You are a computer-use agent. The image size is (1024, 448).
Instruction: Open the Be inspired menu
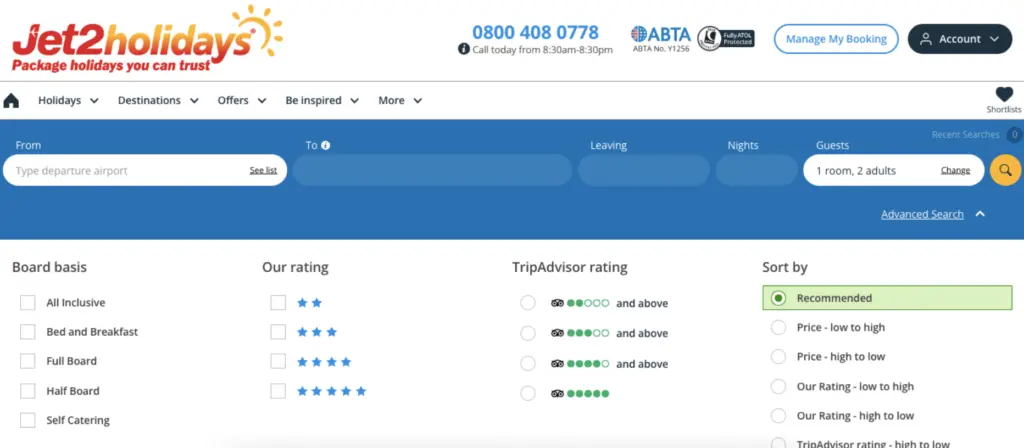pyautogui.click(x=322, y=101)
